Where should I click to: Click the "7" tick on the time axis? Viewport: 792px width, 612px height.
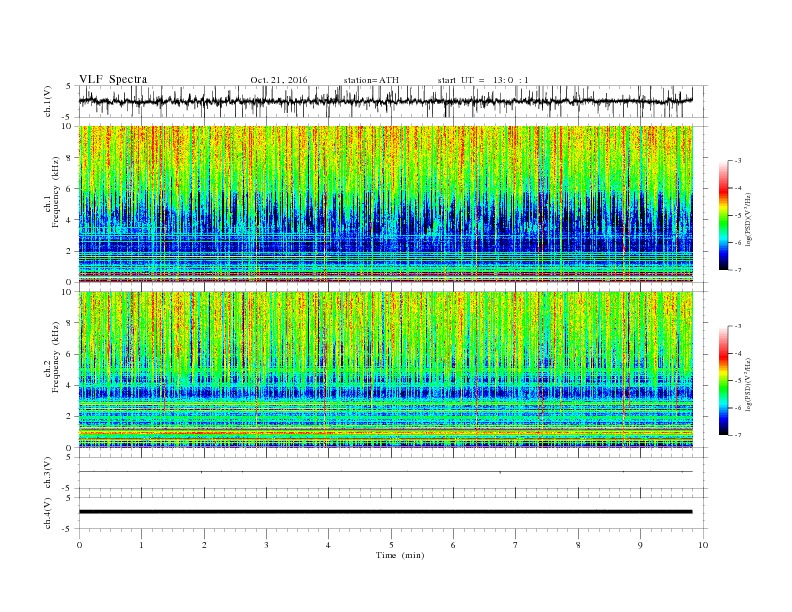[516, 545]
